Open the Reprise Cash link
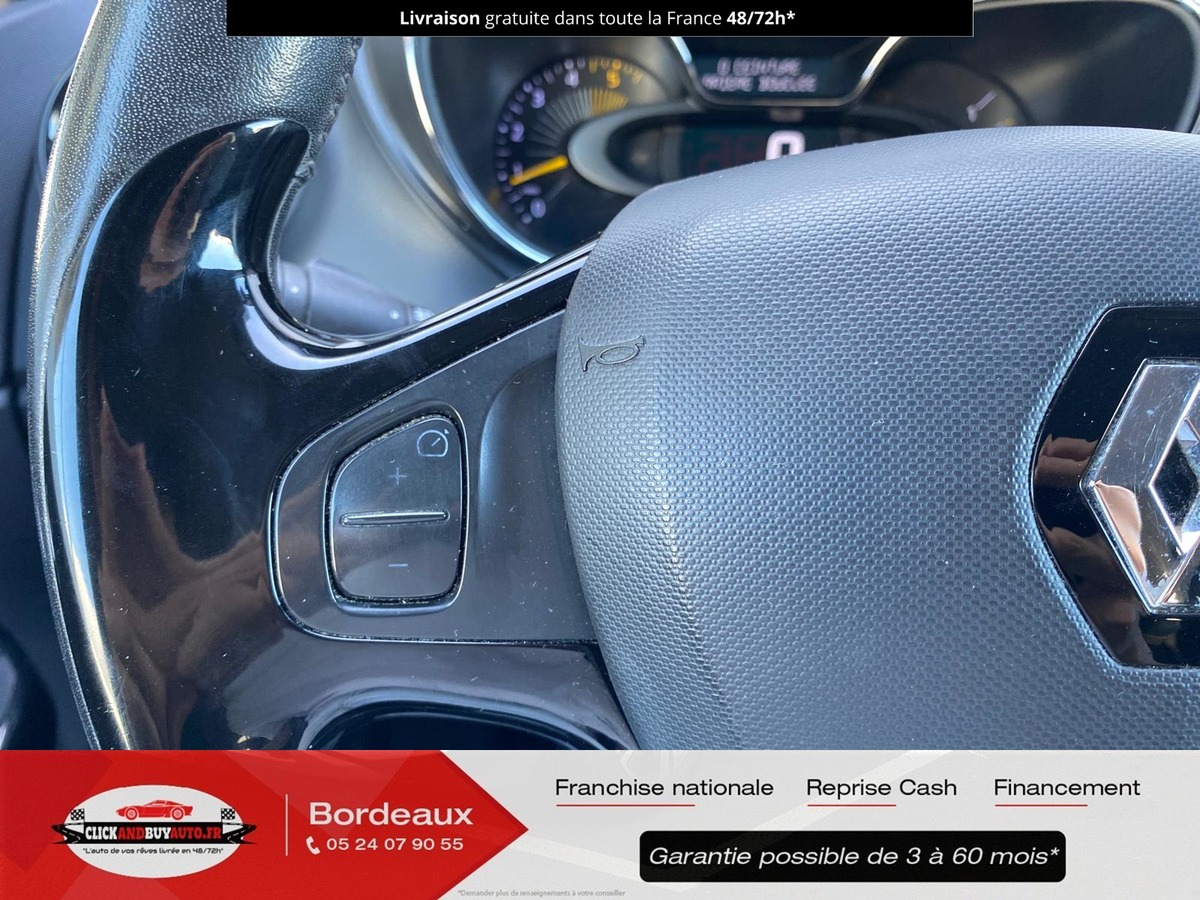Viewport: 1200px width, 900px height. pos(881,788)
